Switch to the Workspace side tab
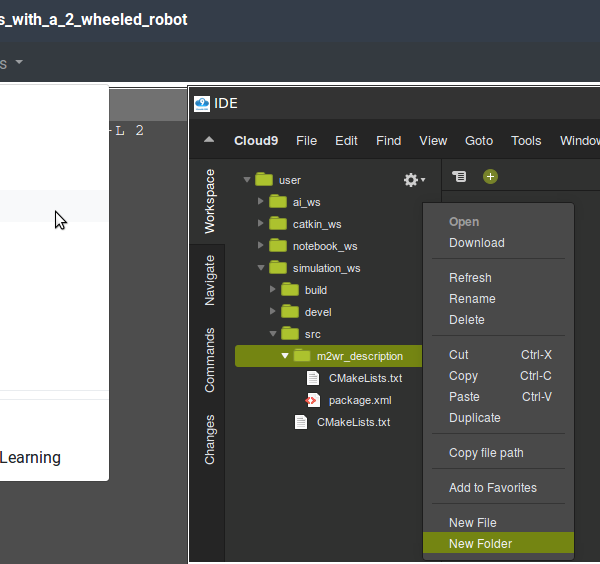The height and width of the screenshot is (564, 600). pos(209,201)
